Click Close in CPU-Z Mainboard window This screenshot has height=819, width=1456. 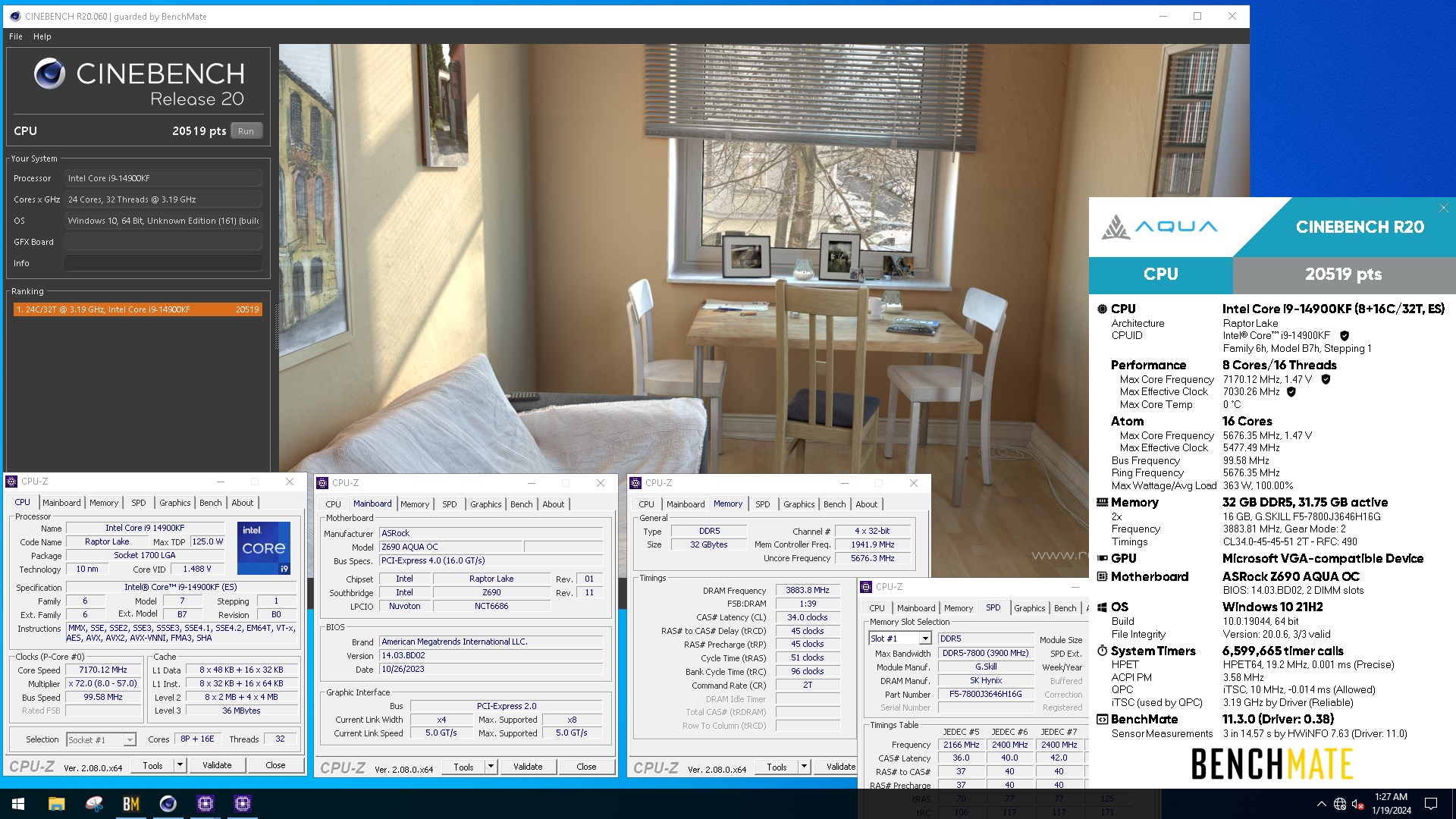(x=586, y=767)
